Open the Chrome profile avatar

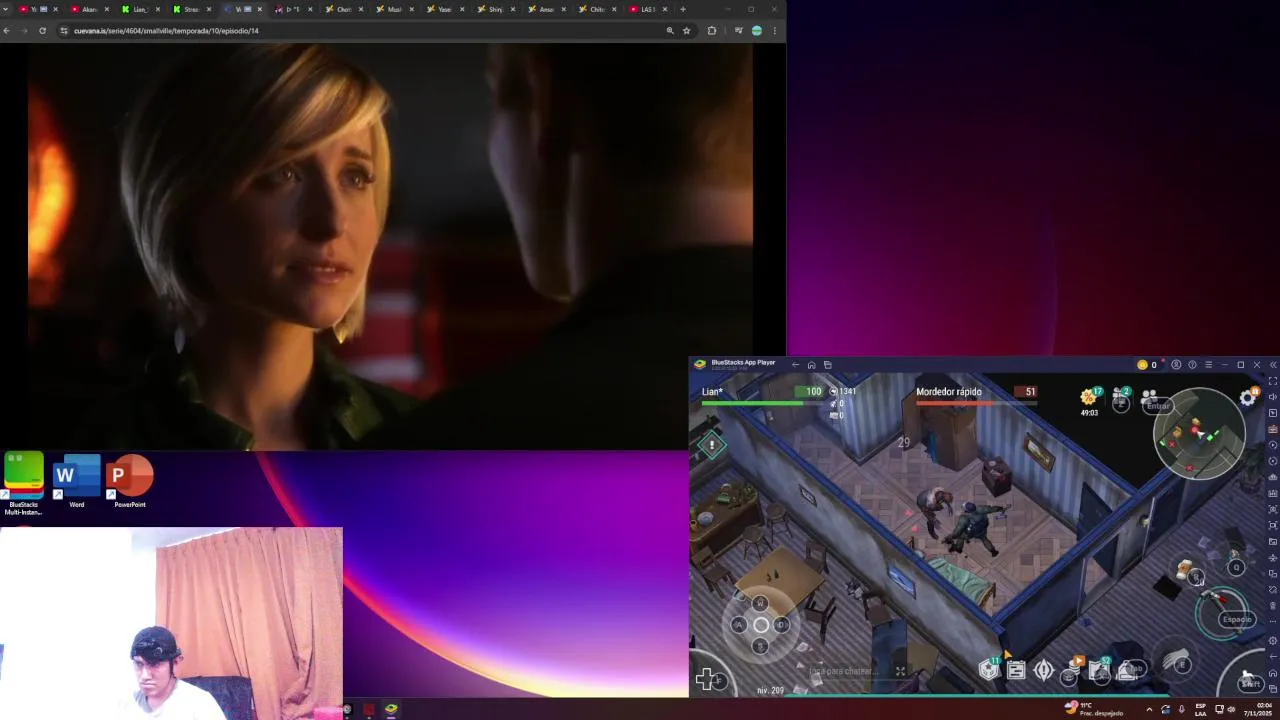click(756, 31)
